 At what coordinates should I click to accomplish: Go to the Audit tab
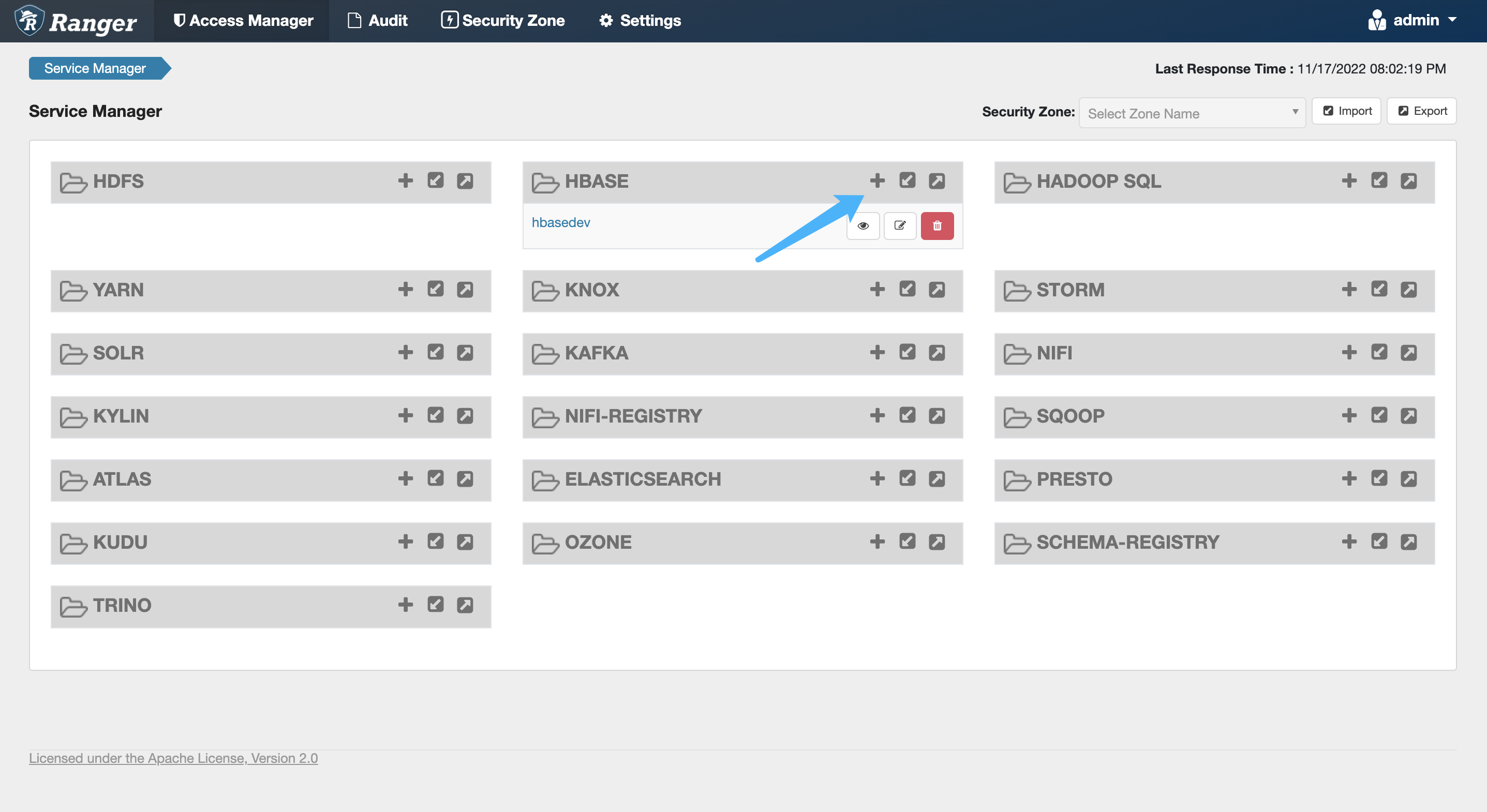point(378,20)
